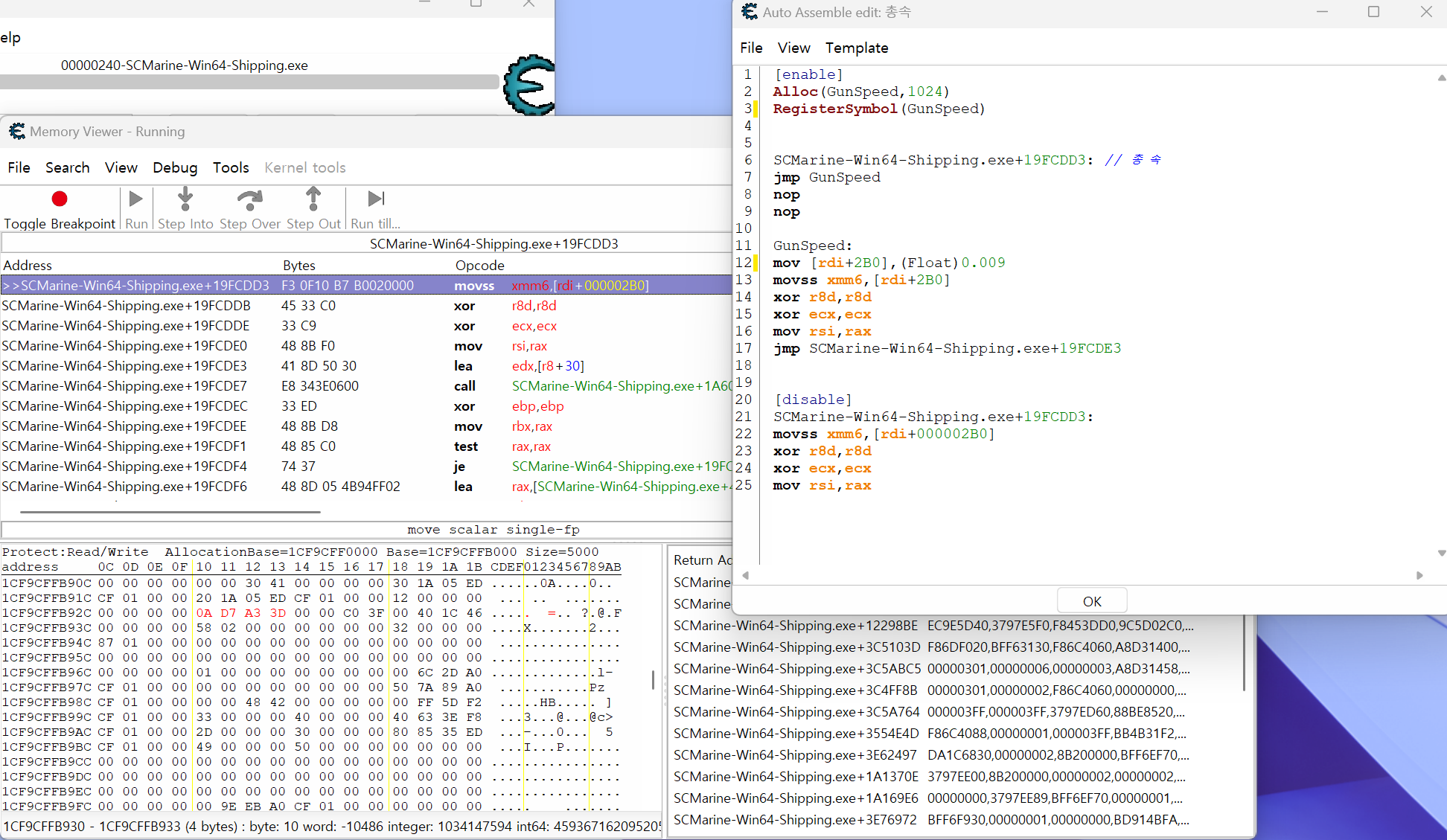The height and width of the screenshot is (840, 1447).
Task: Close the Auto Assemble window
Action: pyautogui.click(x=1426, y=12)
